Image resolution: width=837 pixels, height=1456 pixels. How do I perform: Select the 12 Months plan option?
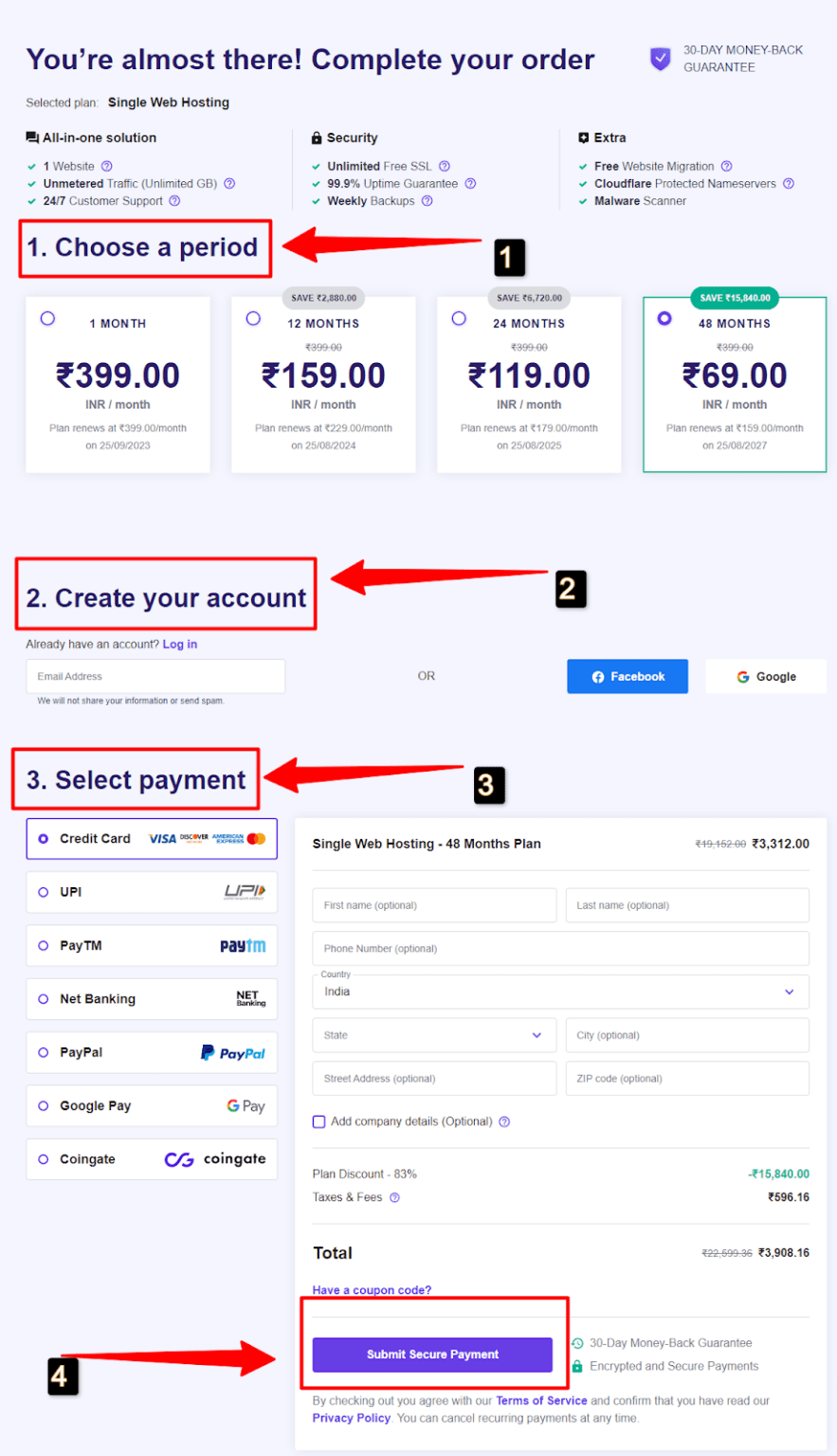[x=253, y=318]
